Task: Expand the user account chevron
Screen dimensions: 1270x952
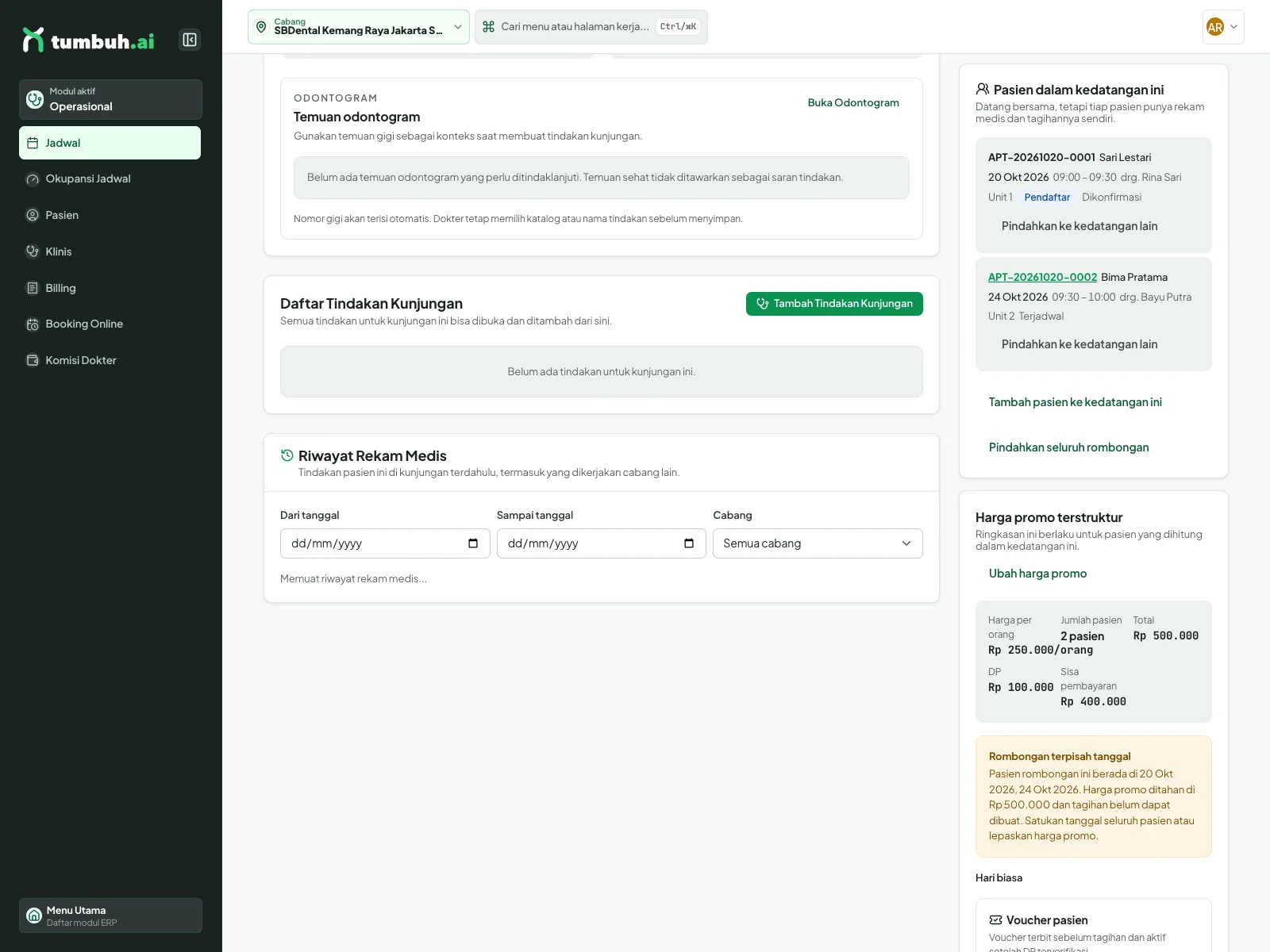Action: (x=1233, y=27)
